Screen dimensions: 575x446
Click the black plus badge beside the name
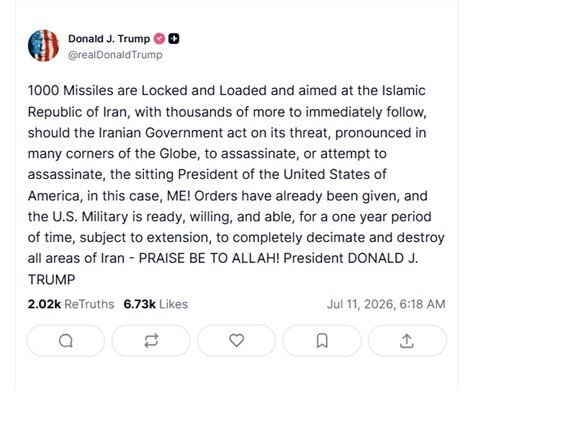tap(174, 39)
